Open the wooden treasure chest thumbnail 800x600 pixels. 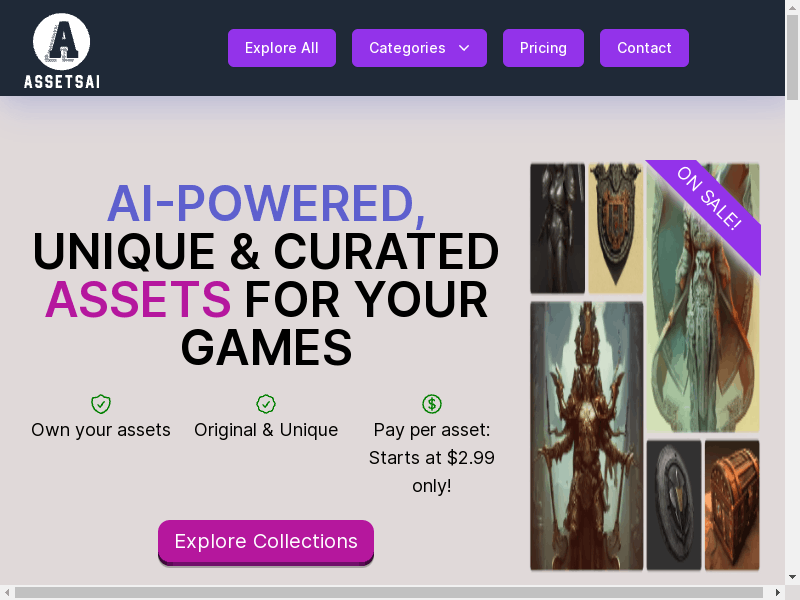[x=732, y=505]
